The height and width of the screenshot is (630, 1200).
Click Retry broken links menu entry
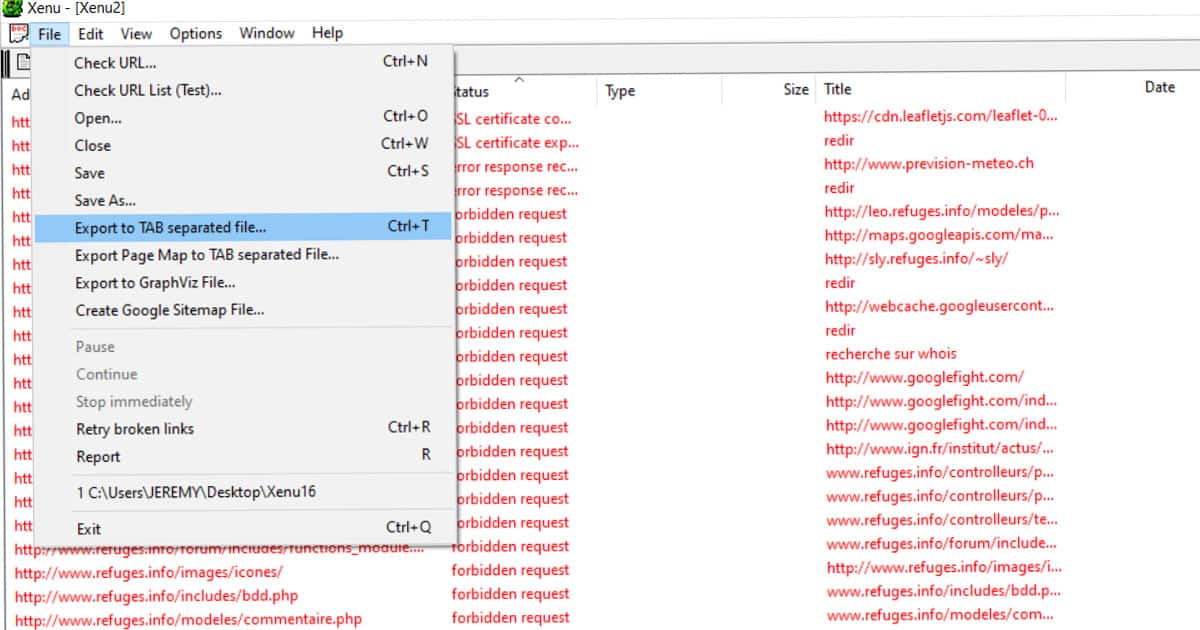[245, 428]
